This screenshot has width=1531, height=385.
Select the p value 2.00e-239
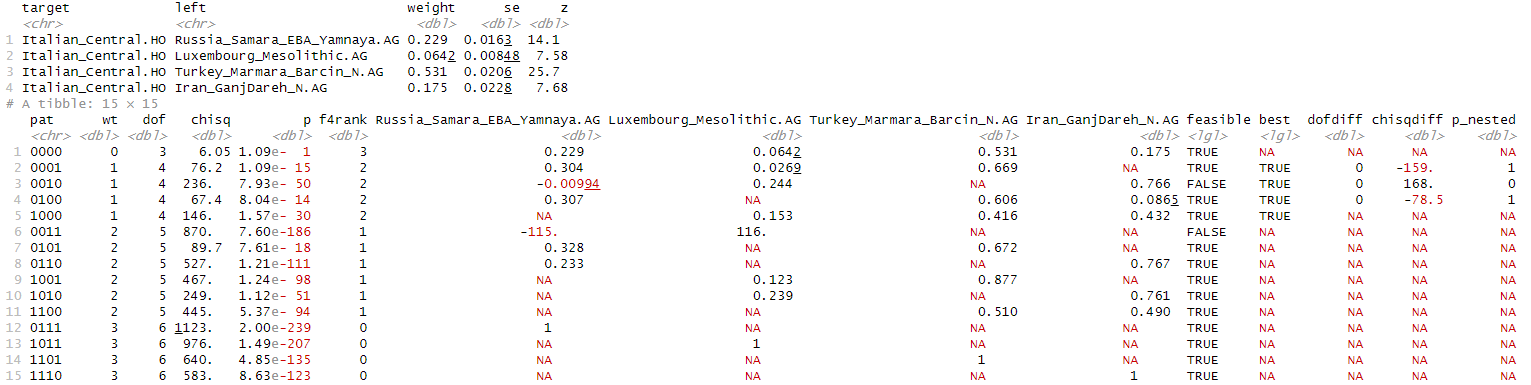[274, 327]
